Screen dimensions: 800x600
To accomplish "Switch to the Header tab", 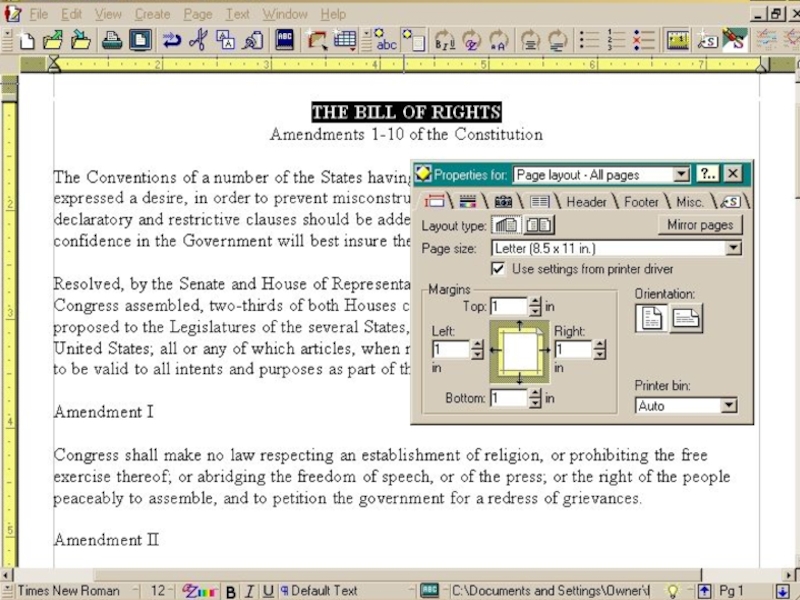I will coord(586,202).
